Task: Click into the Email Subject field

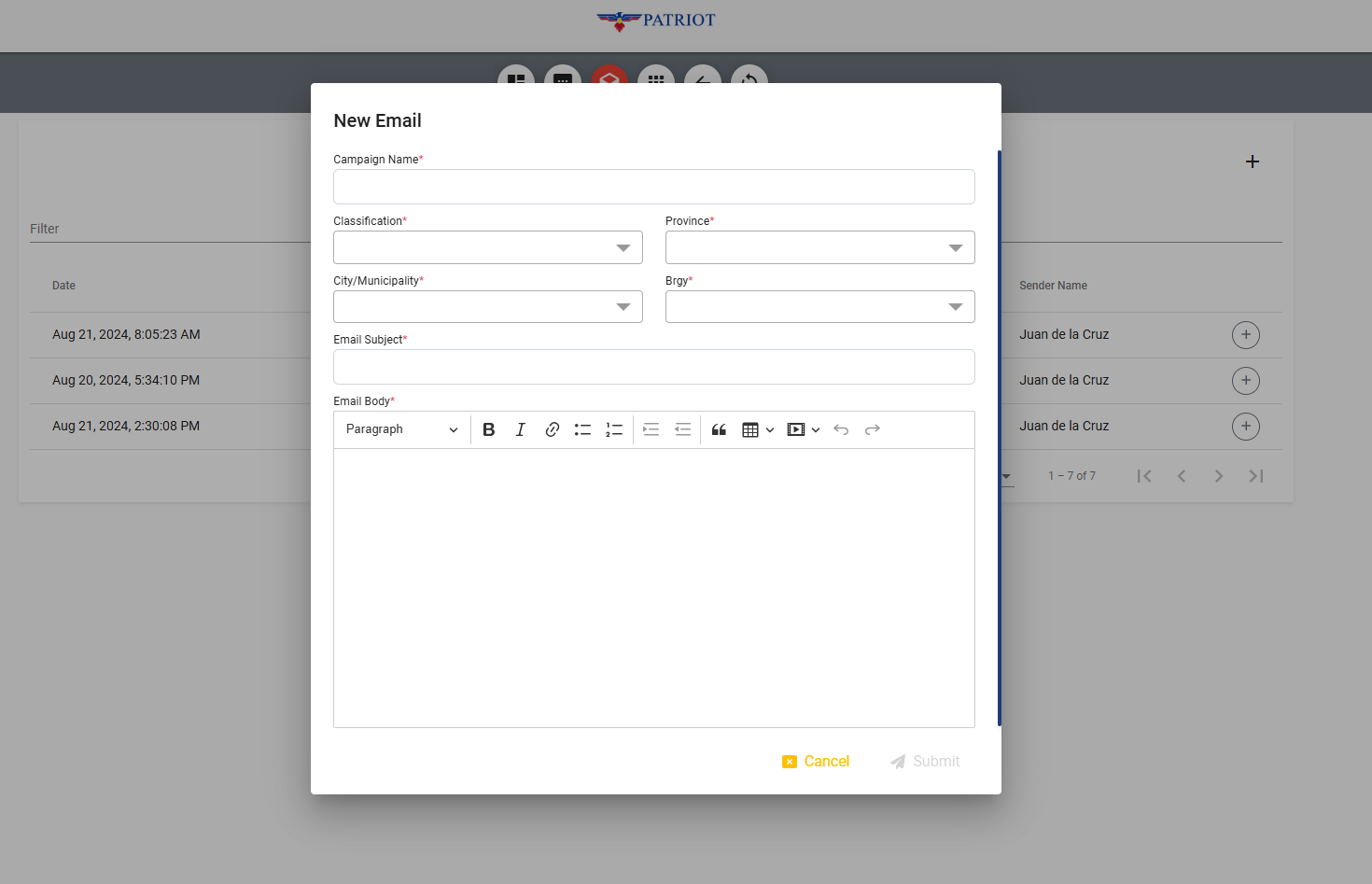Action: click(x=653, y=367)
